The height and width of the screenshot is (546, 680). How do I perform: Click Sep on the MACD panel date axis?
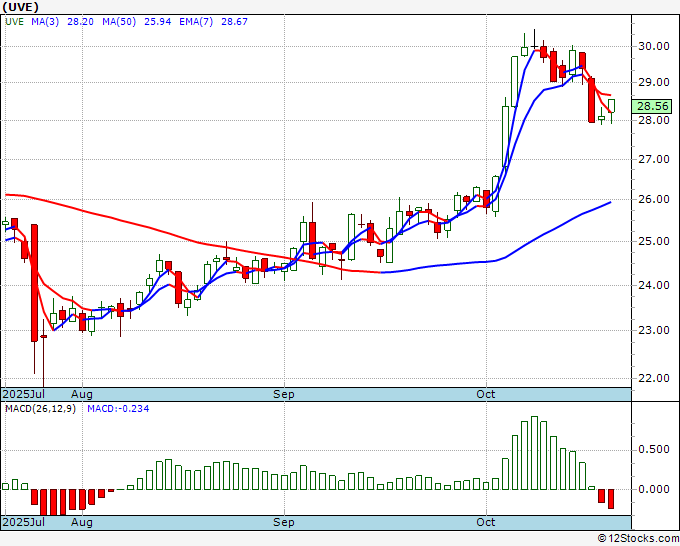284,522
